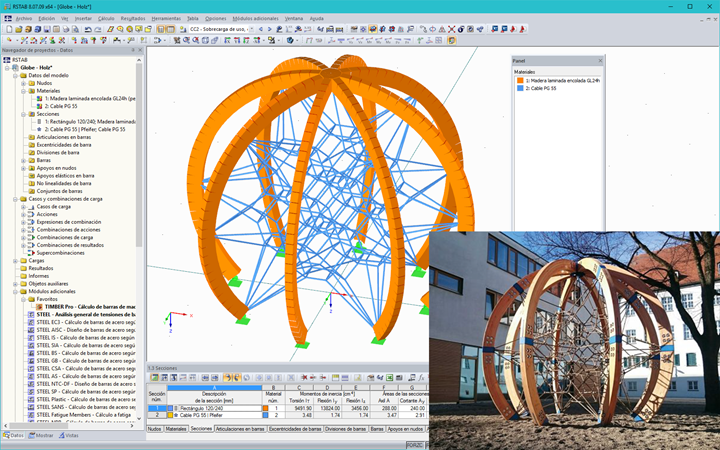The height and width of the screenshot is (450, 720).
Task: Click orange material swatch in table row 1
Action: [265, 408]
